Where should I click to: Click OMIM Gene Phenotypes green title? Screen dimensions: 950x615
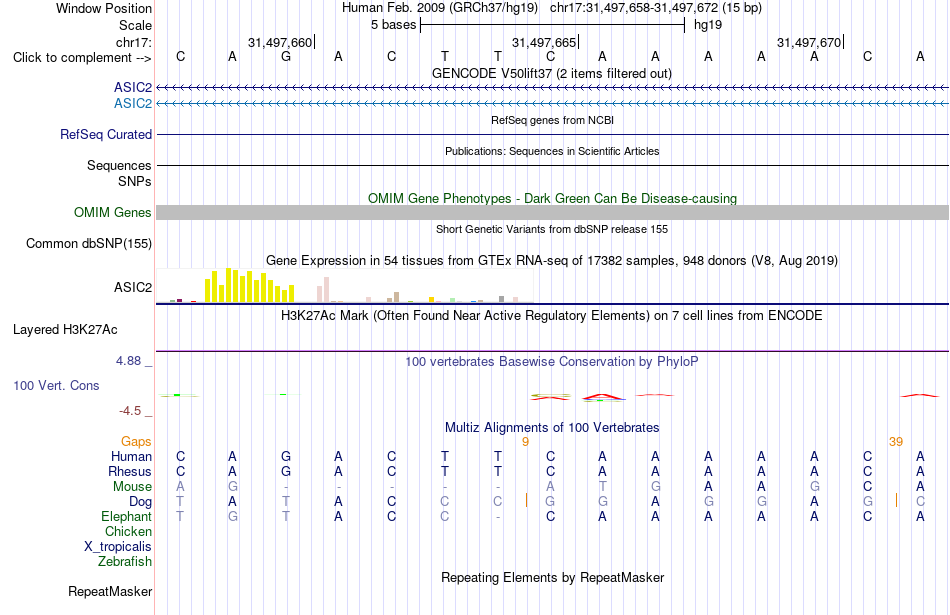(552, 198)
